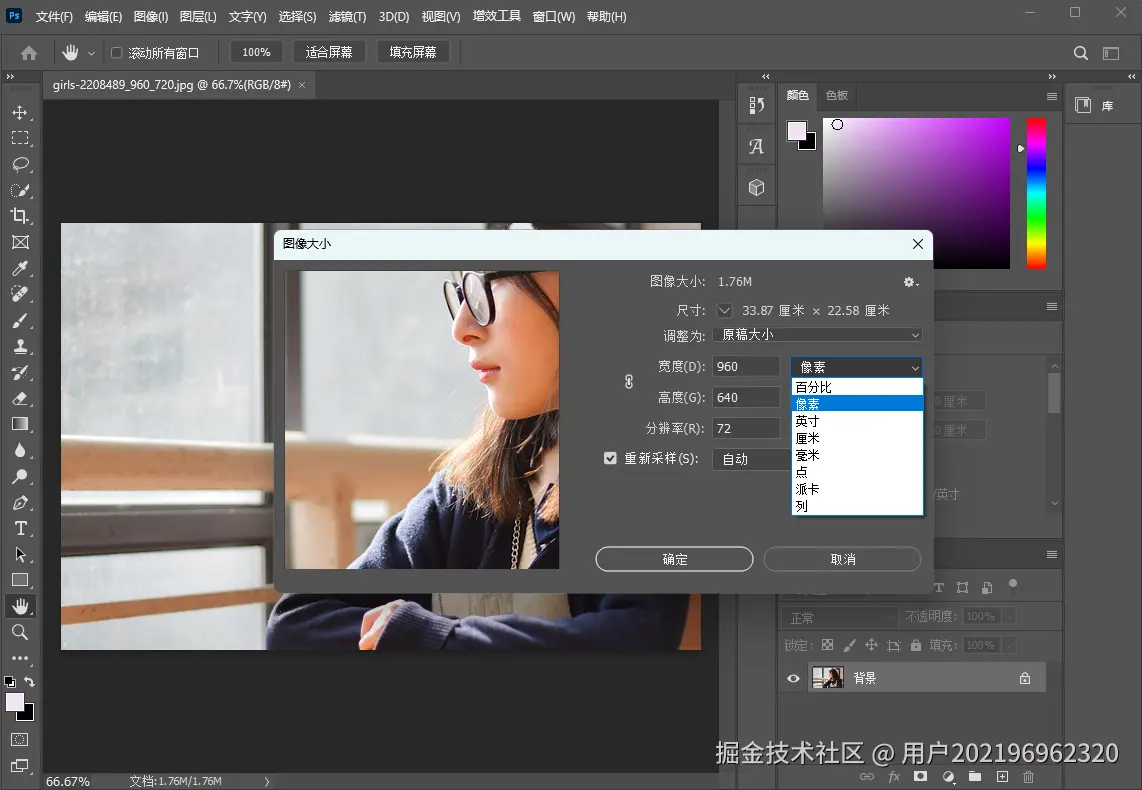Select the Rectangle shape tool
The width and height of the screenshot is (1142, 790).
pos(20,580)
